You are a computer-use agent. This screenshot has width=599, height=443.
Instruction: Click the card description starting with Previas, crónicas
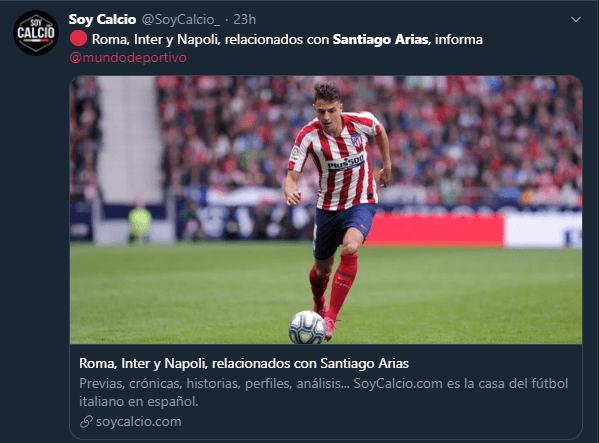pos(324,392)
